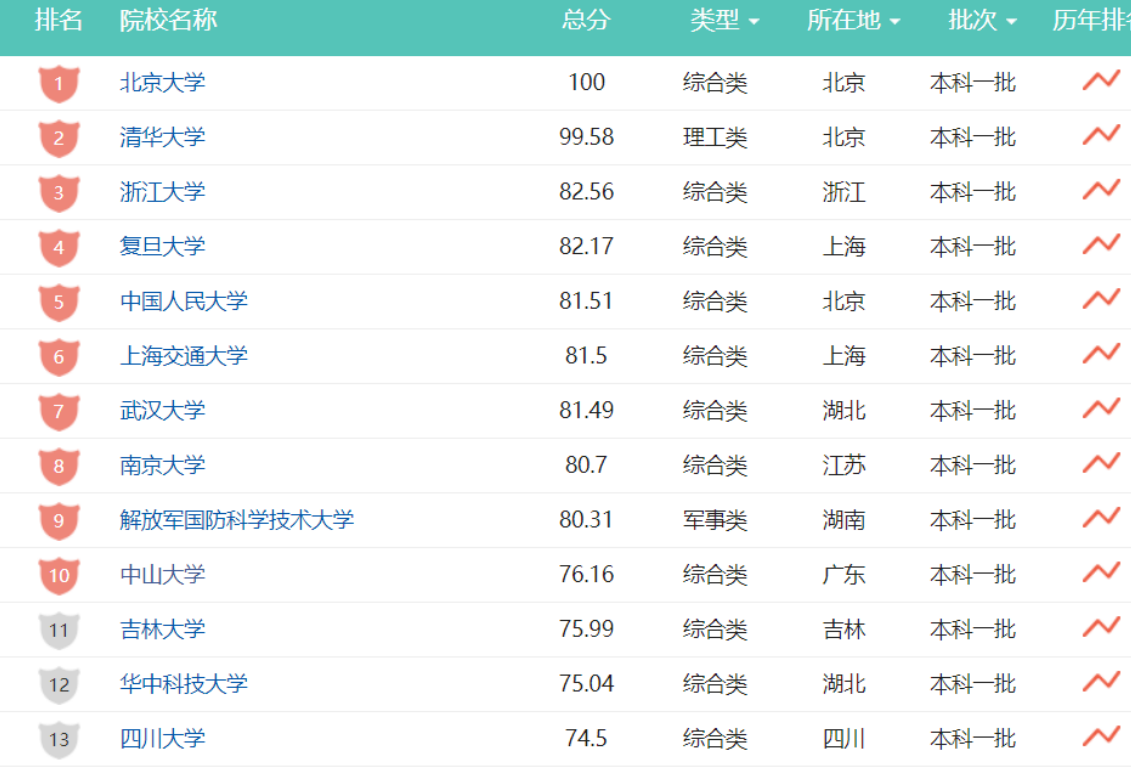Click the 江苏 location cell
The height and width of the screenshot is (770, 1131).
point(844,465)
